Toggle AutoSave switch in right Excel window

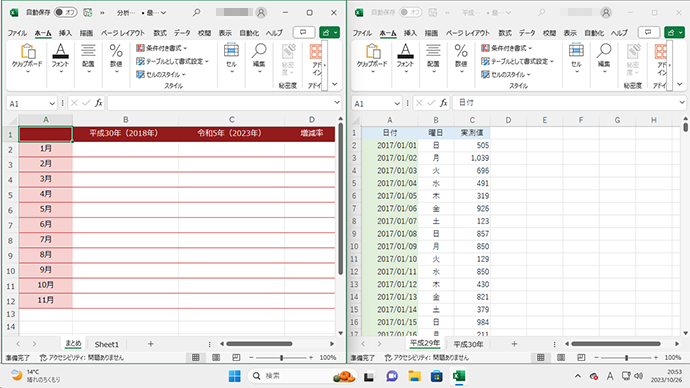411,13
